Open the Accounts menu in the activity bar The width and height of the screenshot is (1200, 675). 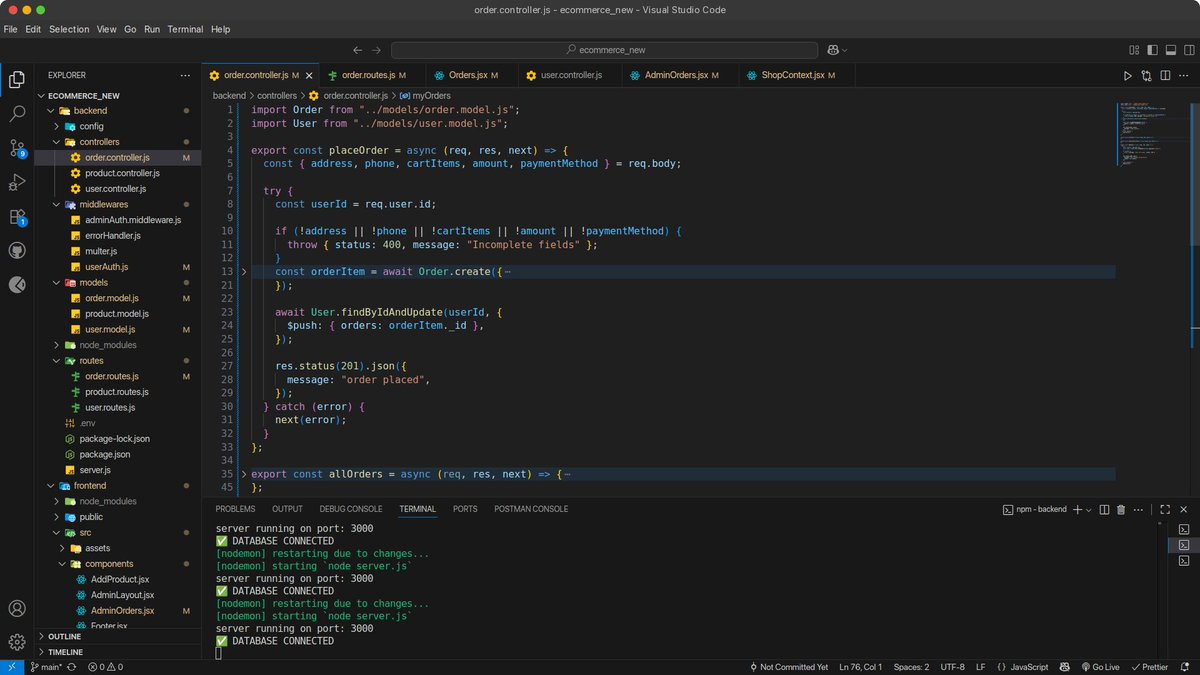17,608
